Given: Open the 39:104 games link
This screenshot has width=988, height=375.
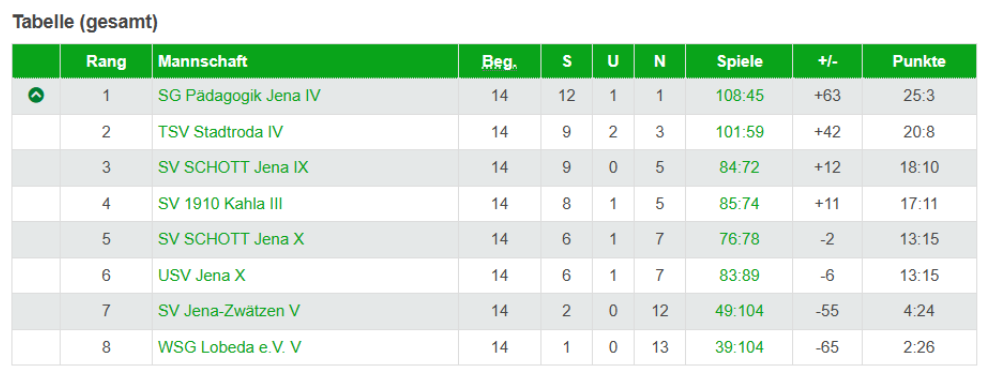Looking at the screenshot, I should tap(740, 347).
